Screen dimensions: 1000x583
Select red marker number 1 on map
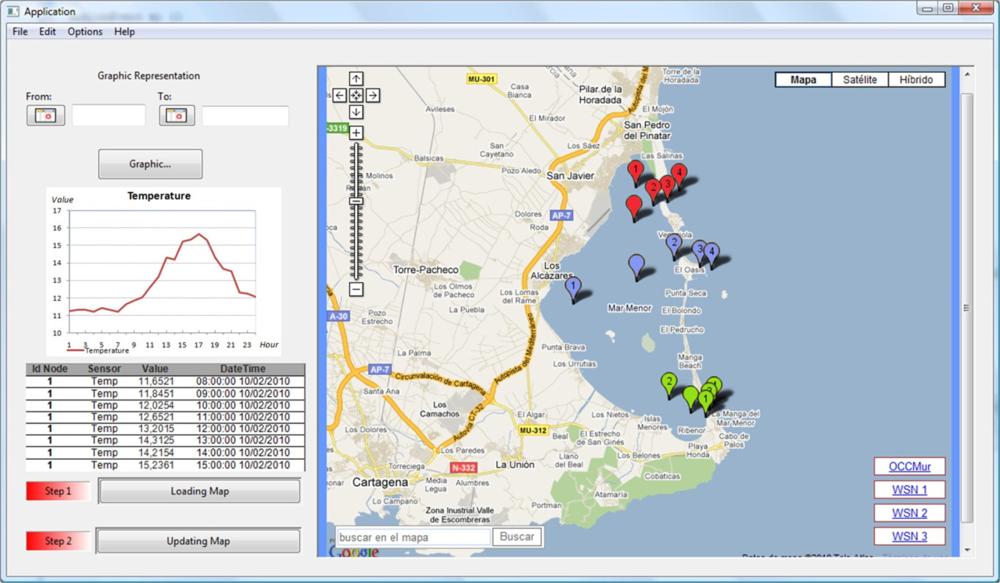(x=635, y=171)
